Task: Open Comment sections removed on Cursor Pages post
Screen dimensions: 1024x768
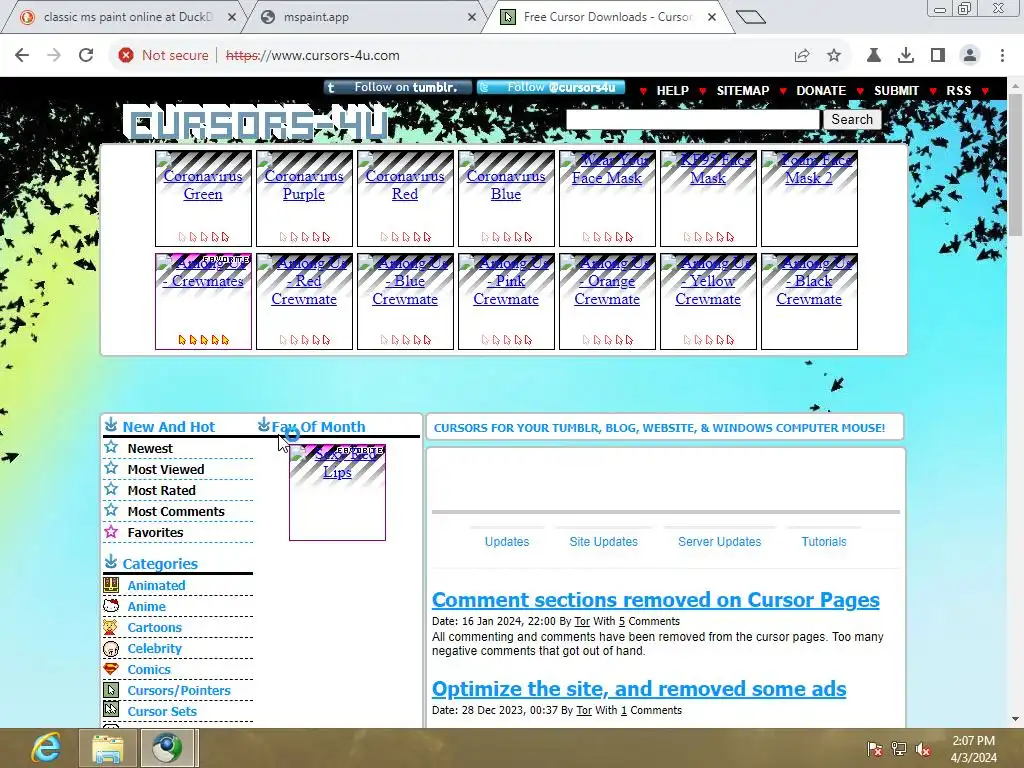Action: (x=656, y=600)
